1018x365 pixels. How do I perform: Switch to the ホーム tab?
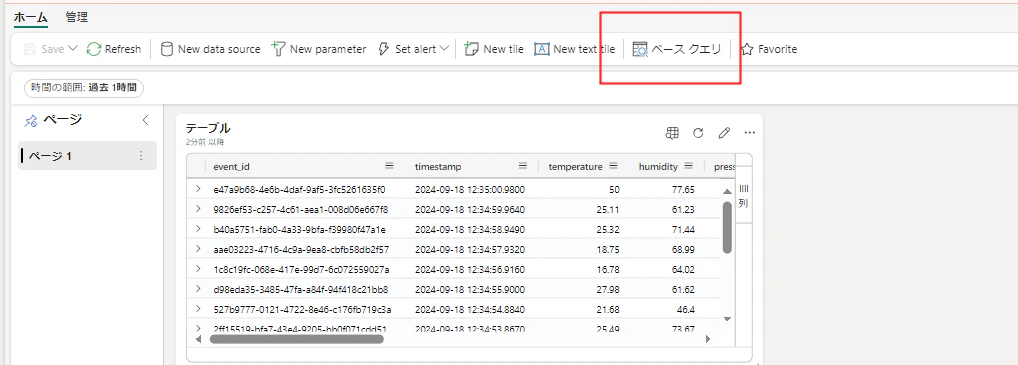point(30,18)
